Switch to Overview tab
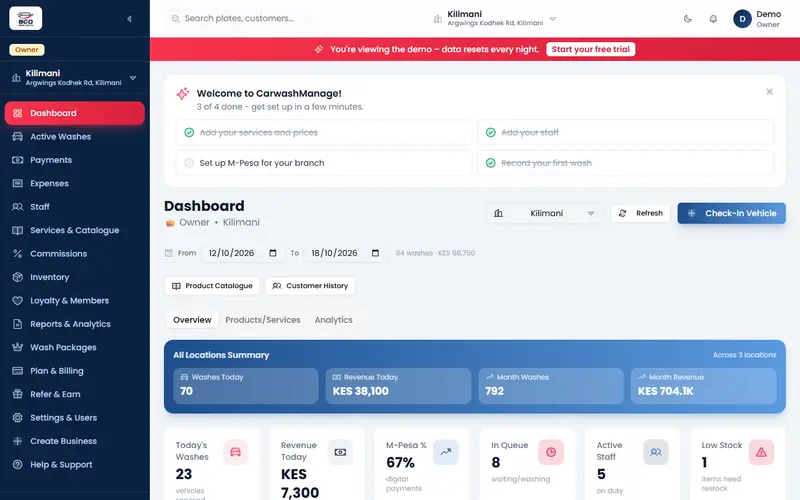Image resolution: width=800 pixels, height=500 pixels. [x=192, y=320]
